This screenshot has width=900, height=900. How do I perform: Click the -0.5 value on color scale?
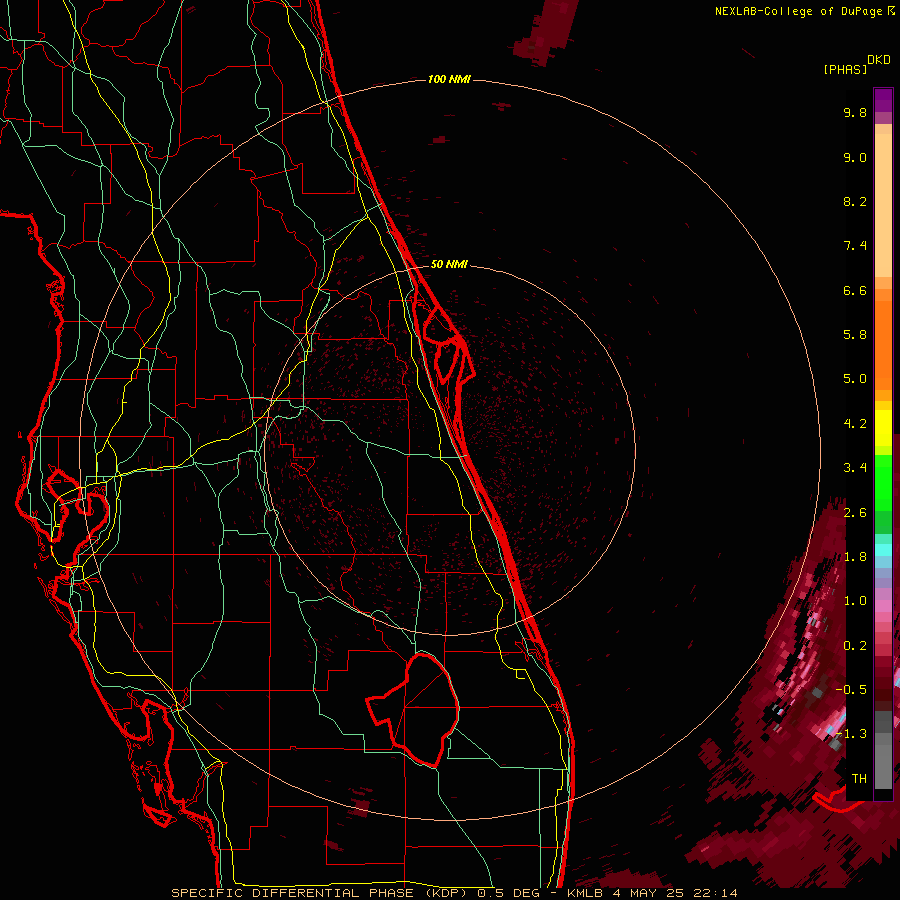pyautogui.click(x=851, y=690)
